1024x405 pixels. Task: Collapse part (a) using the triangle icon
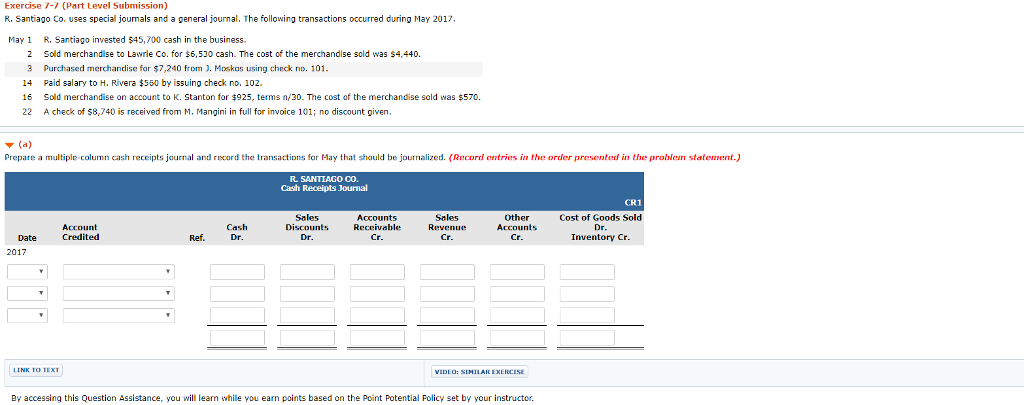click(9, 143)
